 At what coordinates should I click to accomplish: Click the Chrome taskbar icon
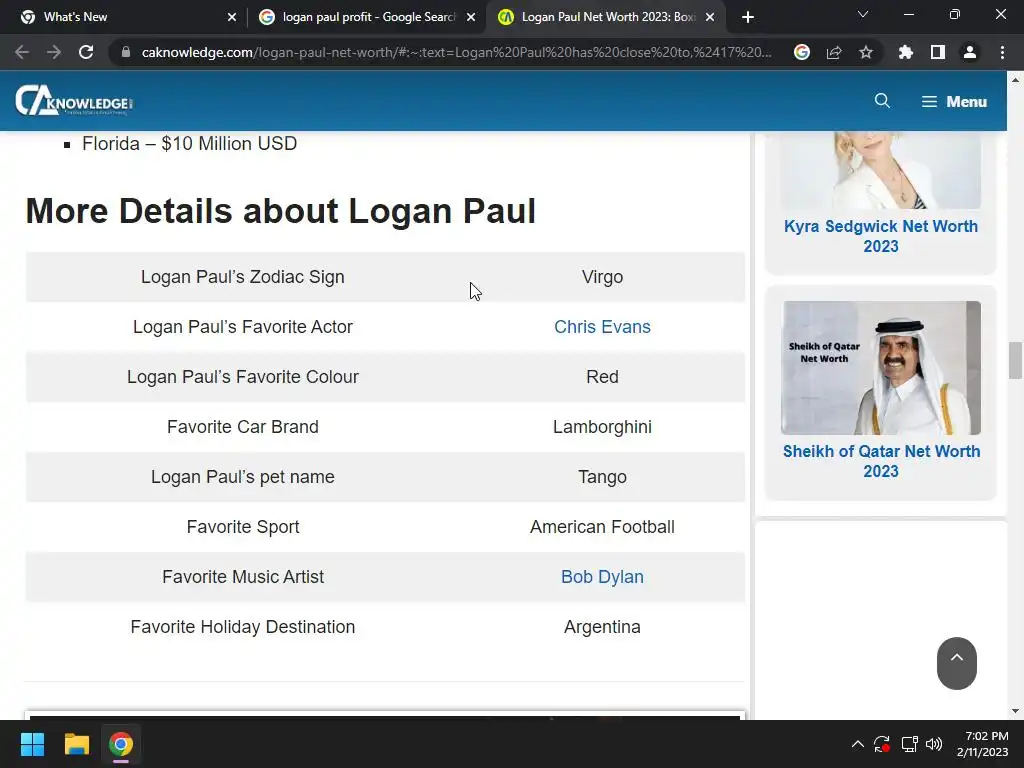(121, 744)
